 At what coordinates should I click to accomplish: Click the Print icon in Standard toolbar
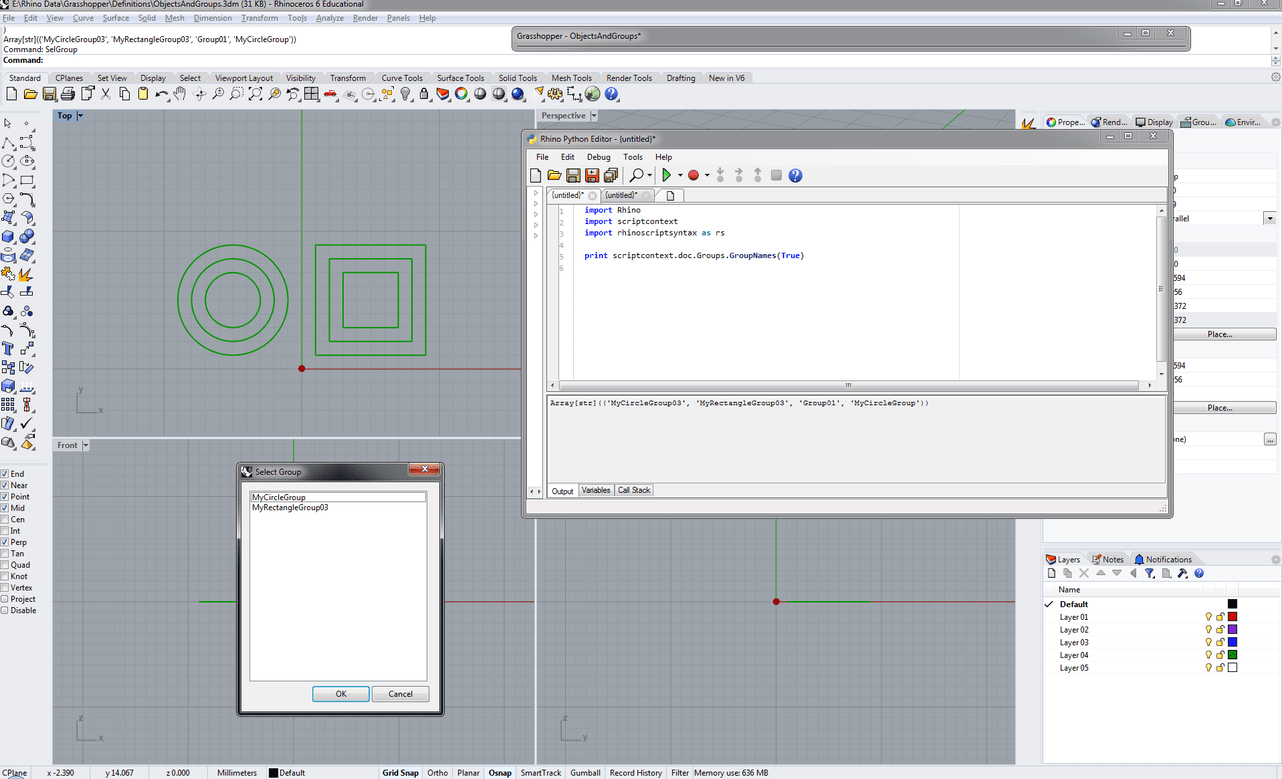pos(67,94)
